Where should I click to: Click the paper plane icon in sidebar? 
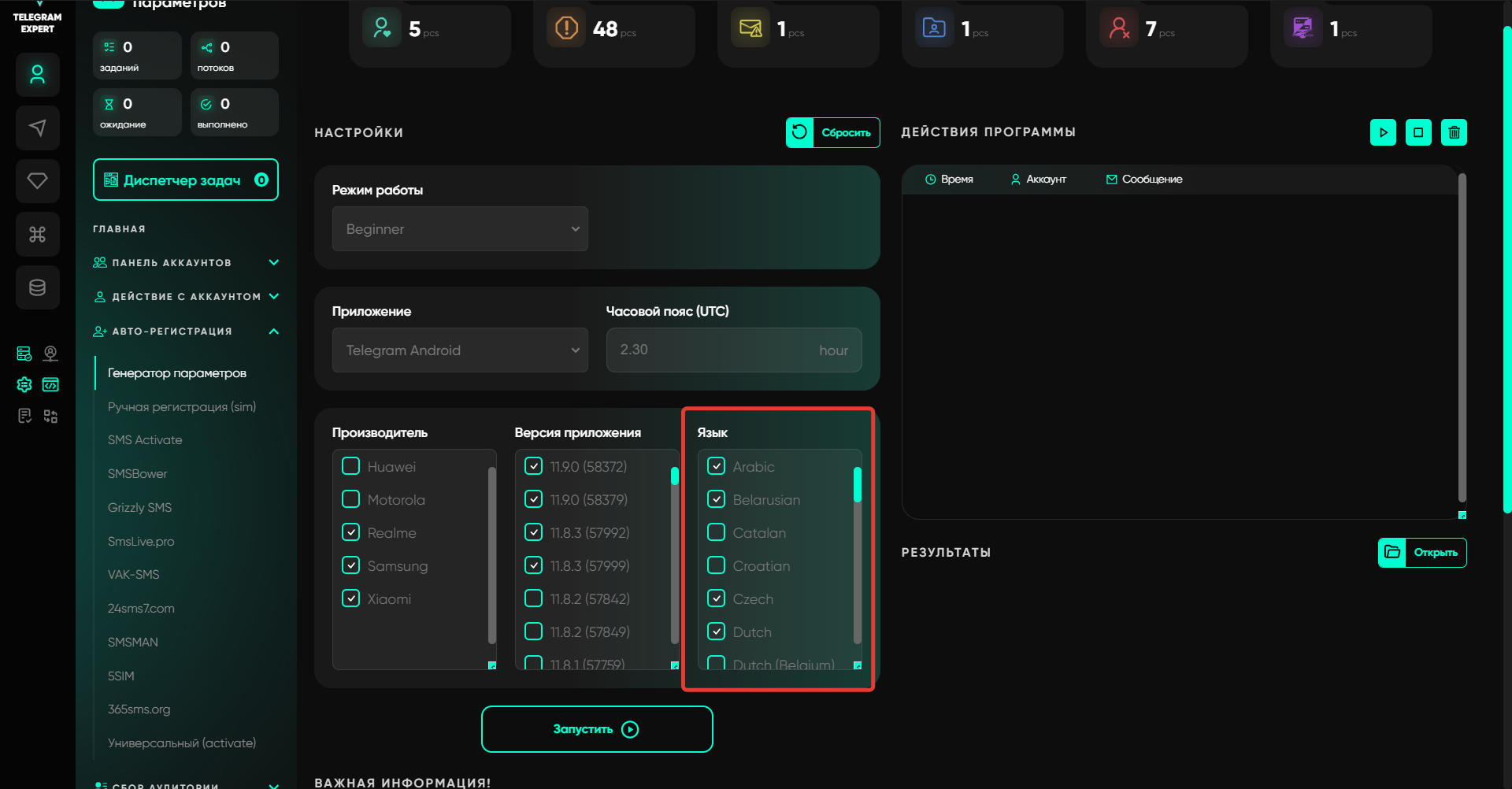pos(37,128)
